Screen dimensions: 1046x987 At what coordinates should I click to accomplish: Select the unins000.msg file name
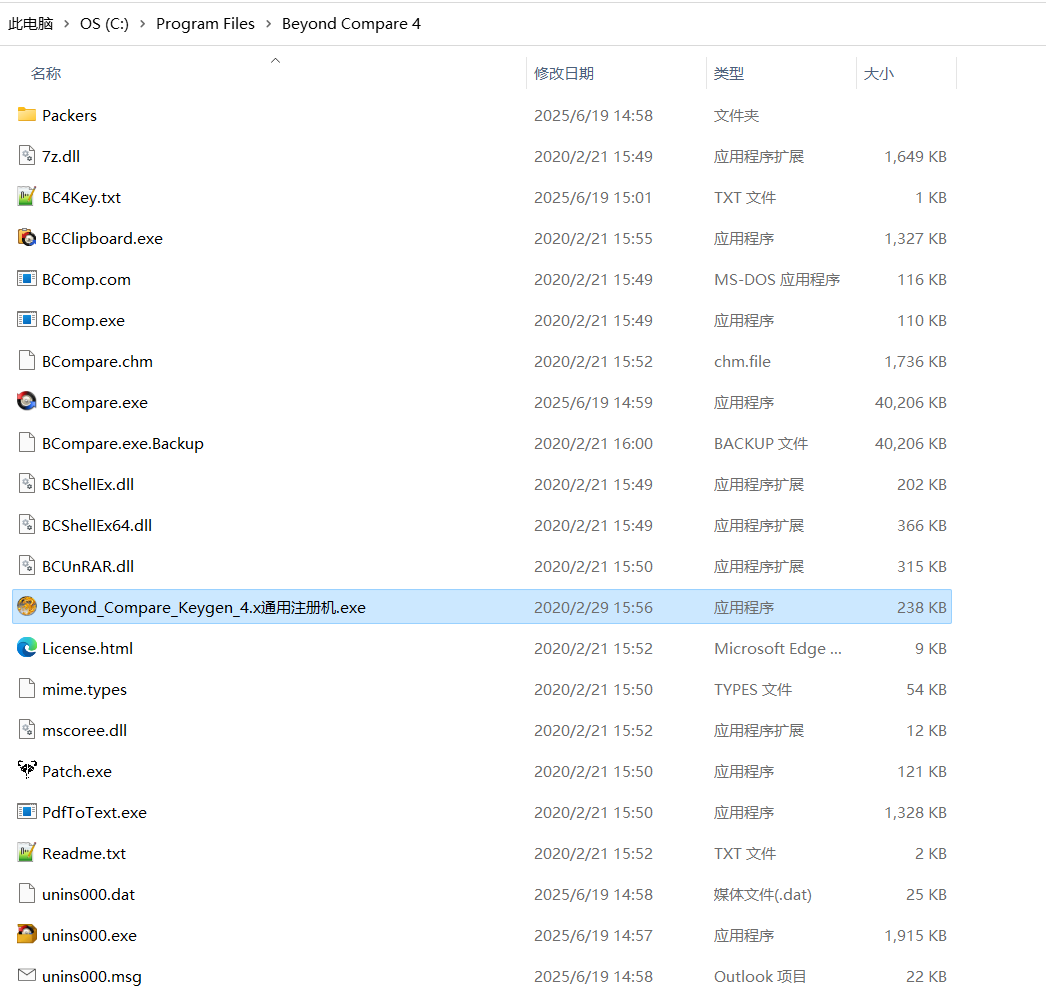pos(92,977)
